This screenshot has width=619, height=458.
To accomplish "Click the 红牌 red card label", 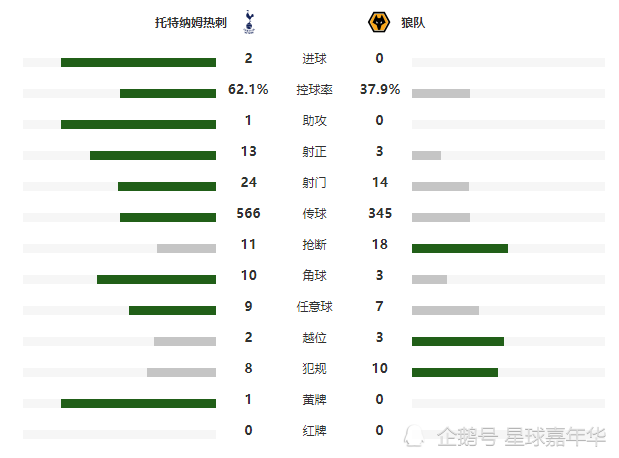I will [314, 430].
